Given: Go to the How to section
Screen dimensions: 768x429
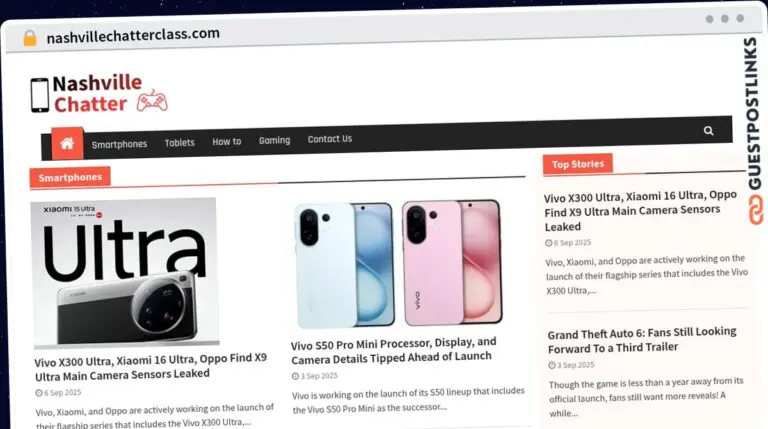Looking at the screenshot, I should pyautogui.click(x=227, y=142).
